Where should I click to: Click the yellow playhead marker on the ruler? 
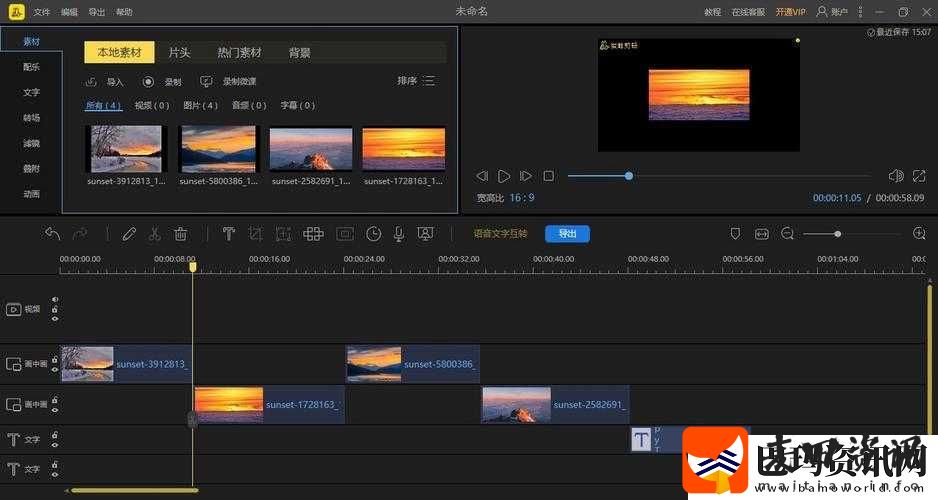click(x=193, y=267)
